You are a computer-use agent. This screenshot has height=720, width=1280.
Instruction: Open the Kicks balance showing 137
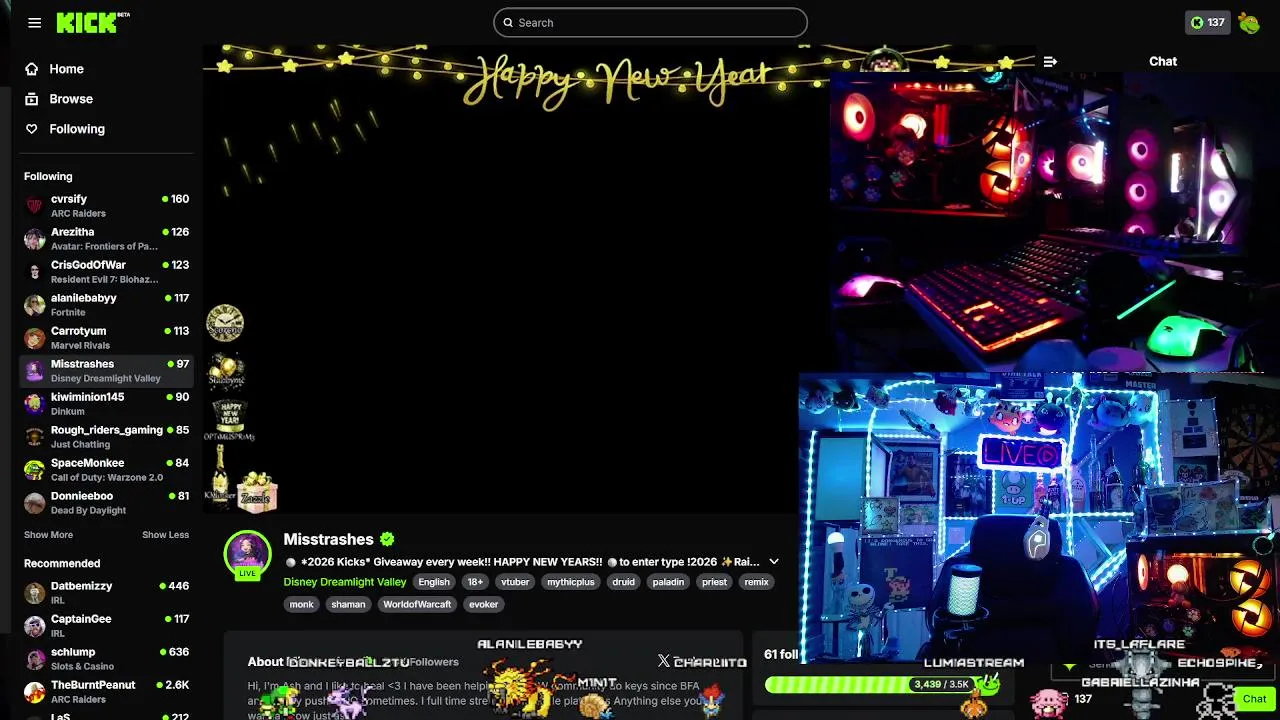point(1207,22)
